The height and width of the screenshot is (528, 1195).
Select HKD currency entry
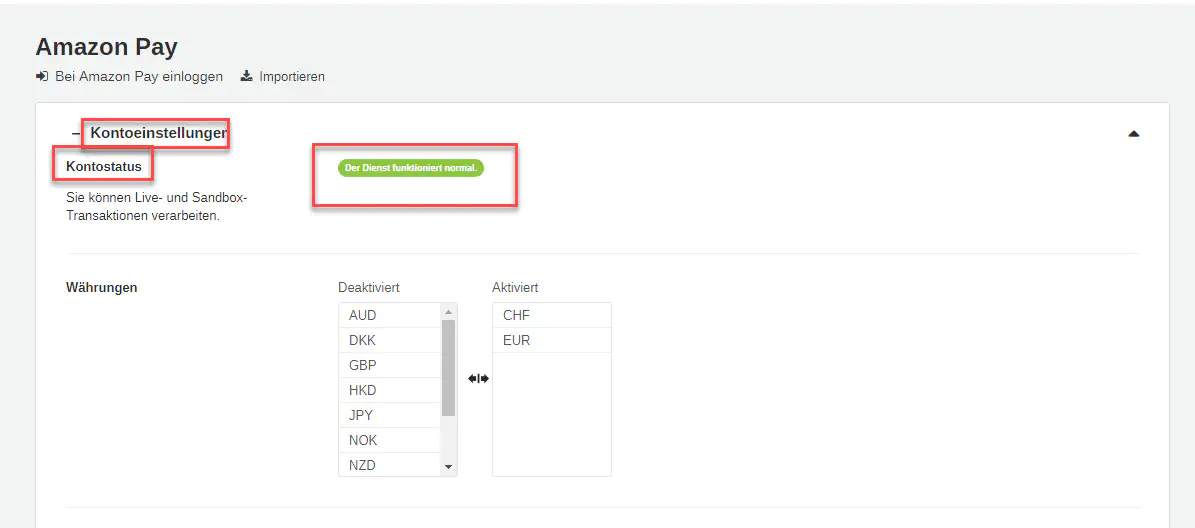coord(389,390)
